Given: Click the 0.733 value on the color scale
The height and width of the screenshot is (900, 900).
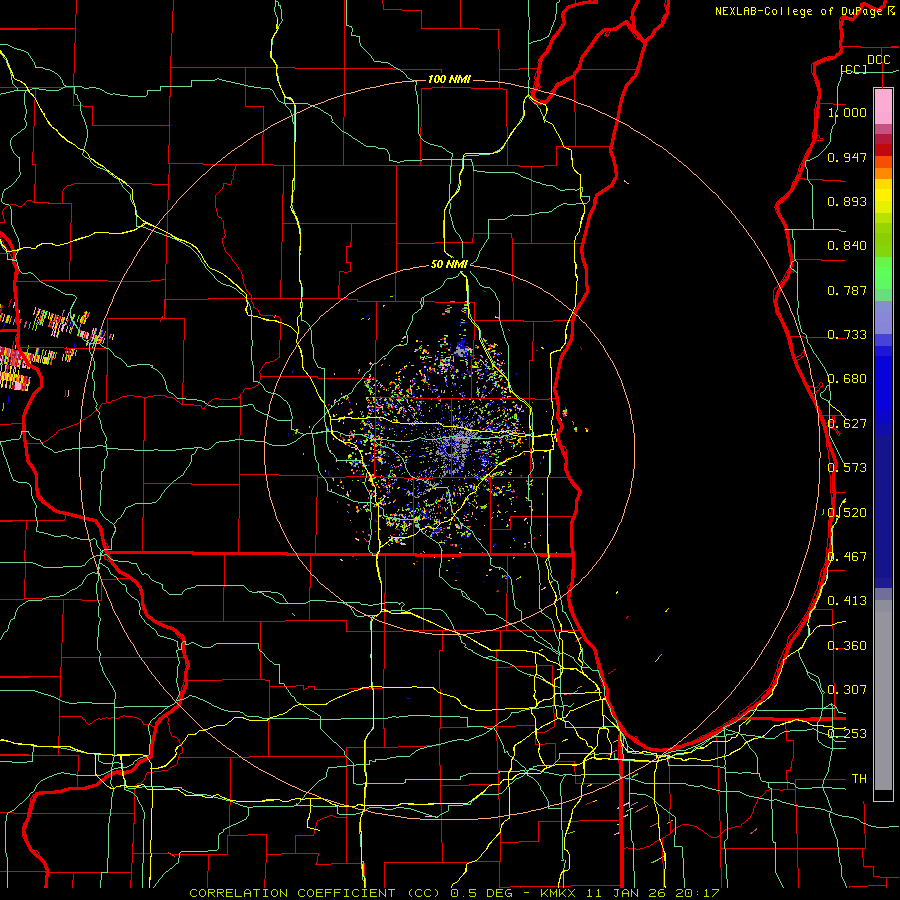Looking at the screenshot, I should [x=847, y=335].
